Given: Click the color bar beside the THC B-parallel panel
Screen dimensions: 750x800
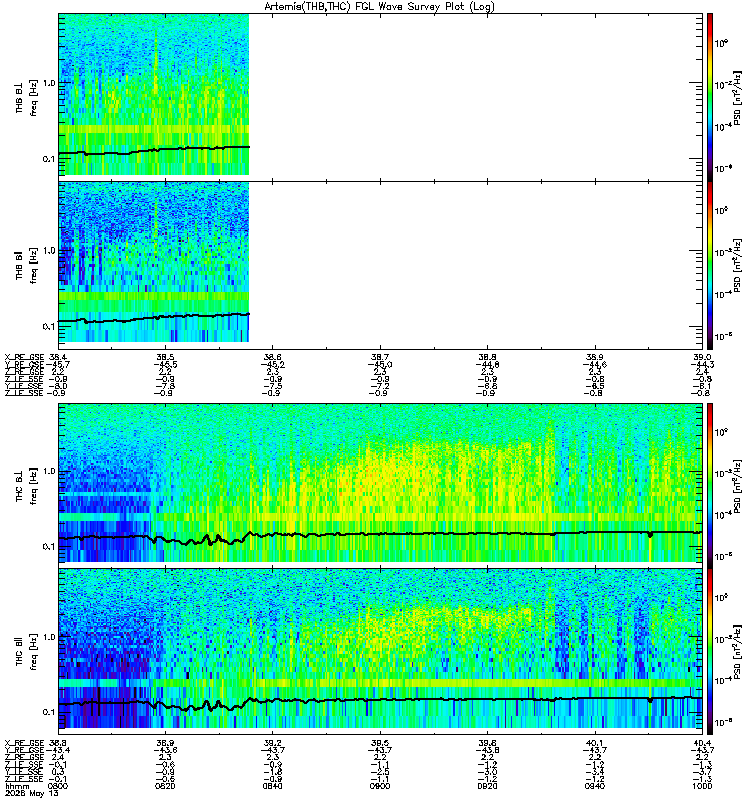Looking at the screenshot, I should click(710, 651).
